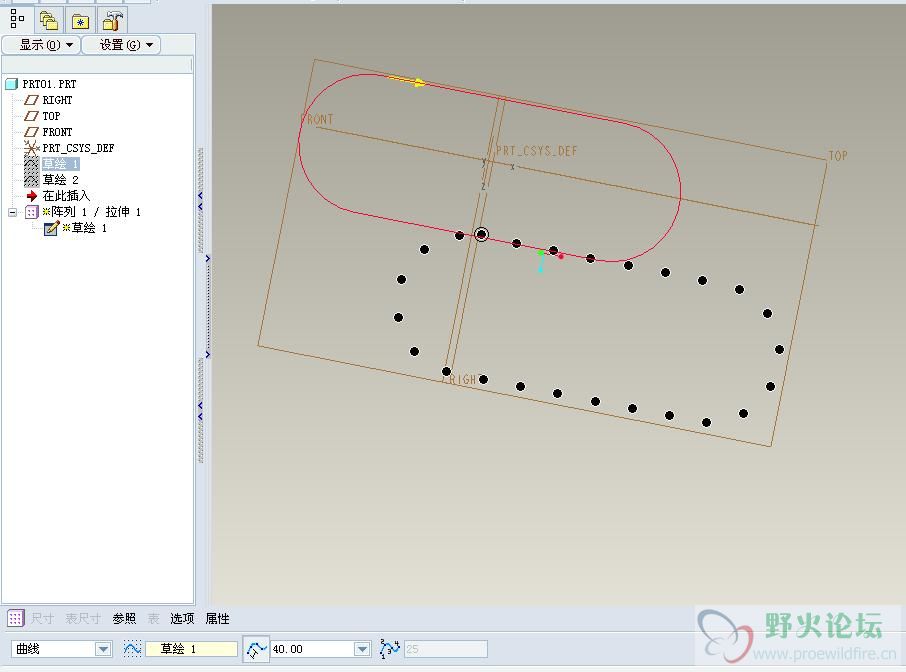Screen dimensions: 906x672
Task: Open the folder browser tab icon
Action: [x=49, y=21]
